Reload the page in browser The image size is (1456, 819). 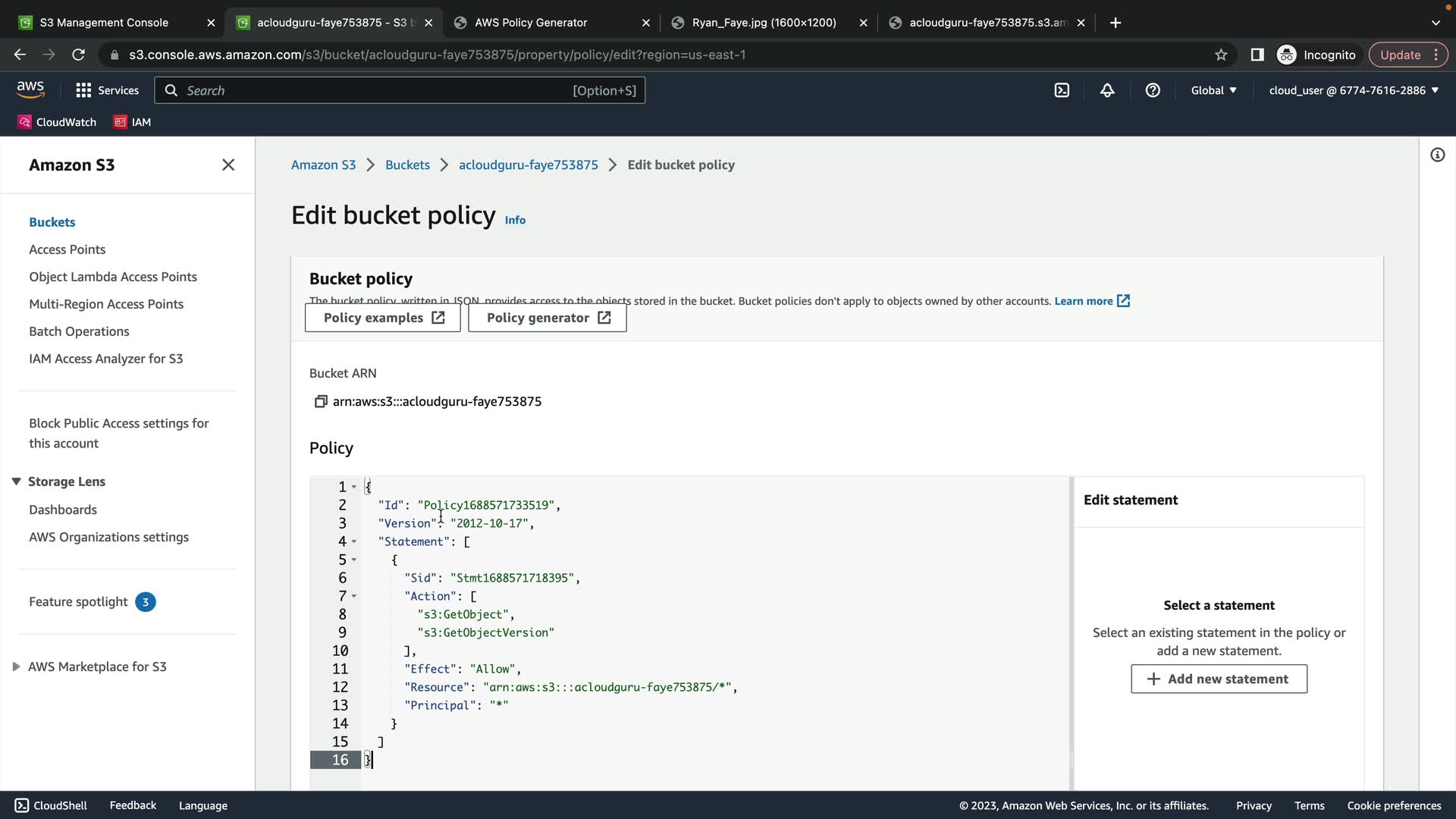coord(78,55)
